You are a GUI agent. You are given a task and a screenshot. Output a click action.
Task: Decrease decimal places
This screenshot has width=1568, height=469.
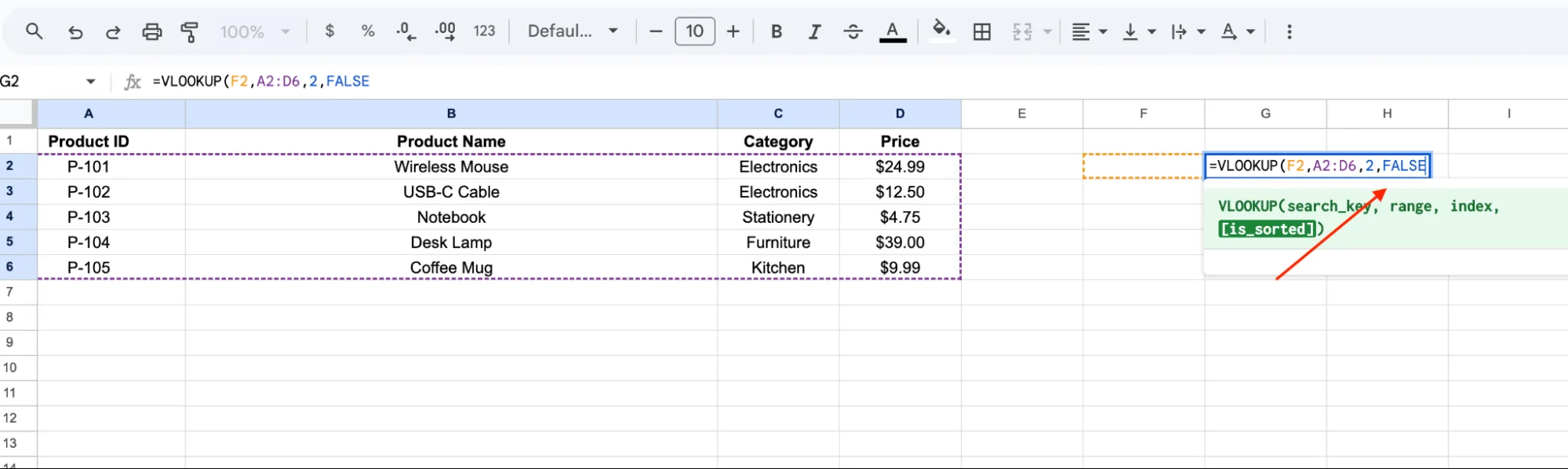tap(406, 31)
